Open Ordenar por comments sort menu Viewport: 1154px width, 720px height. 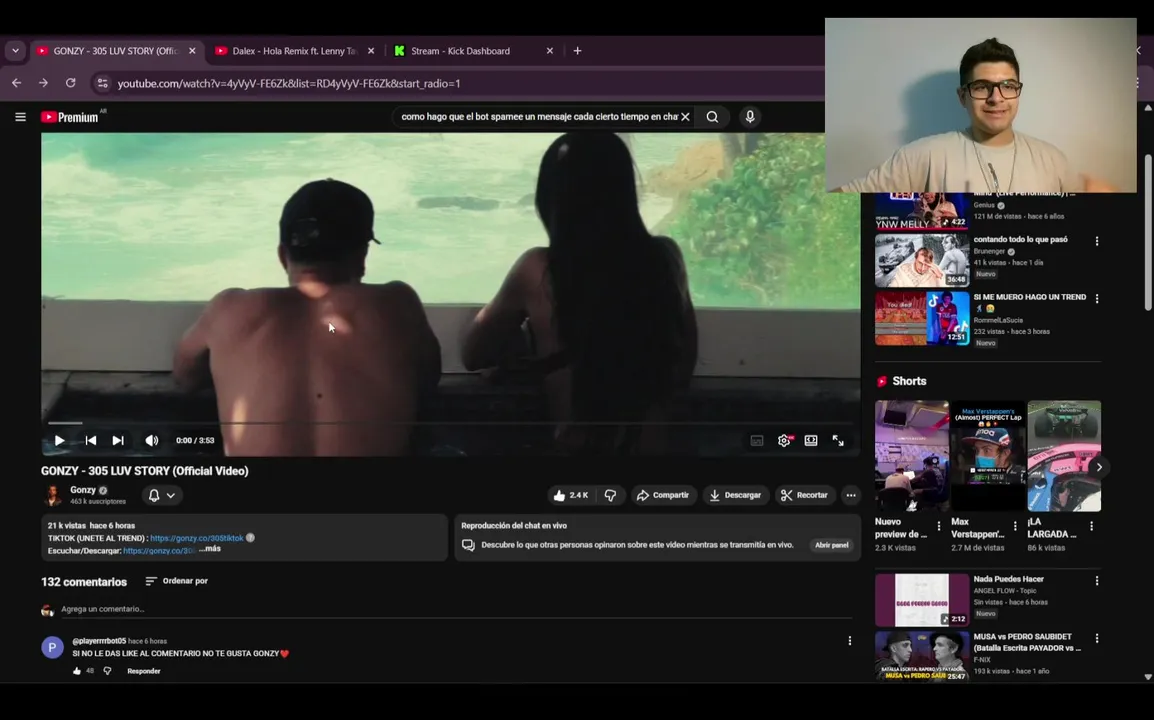(x=177, y=581)
